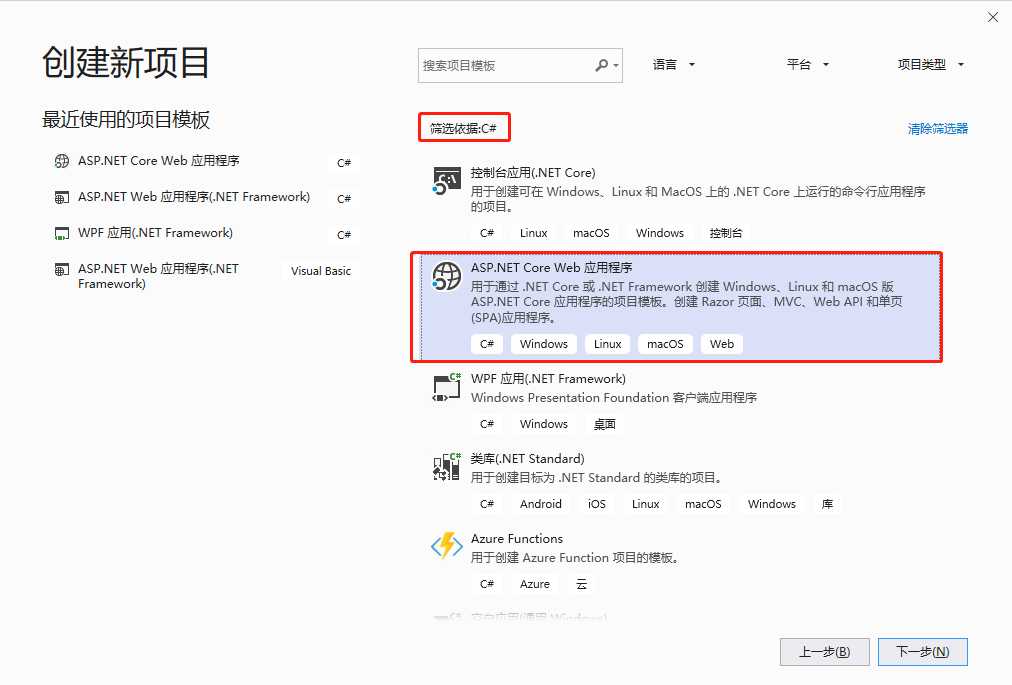
Task: Click the 库 tag under class library
Action: coord(827,504)
